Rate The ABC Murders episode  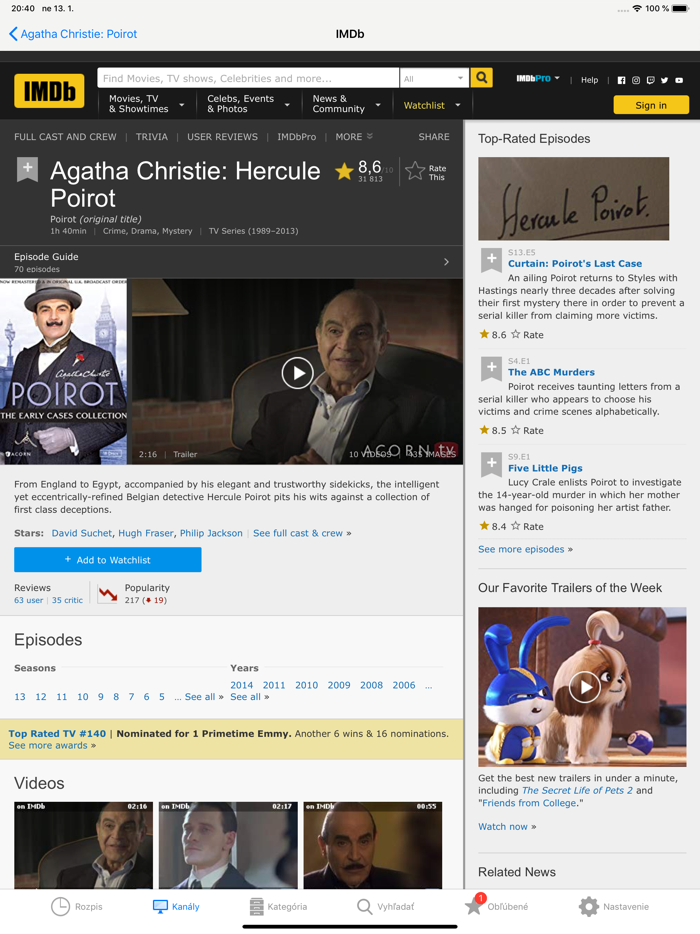516,430
